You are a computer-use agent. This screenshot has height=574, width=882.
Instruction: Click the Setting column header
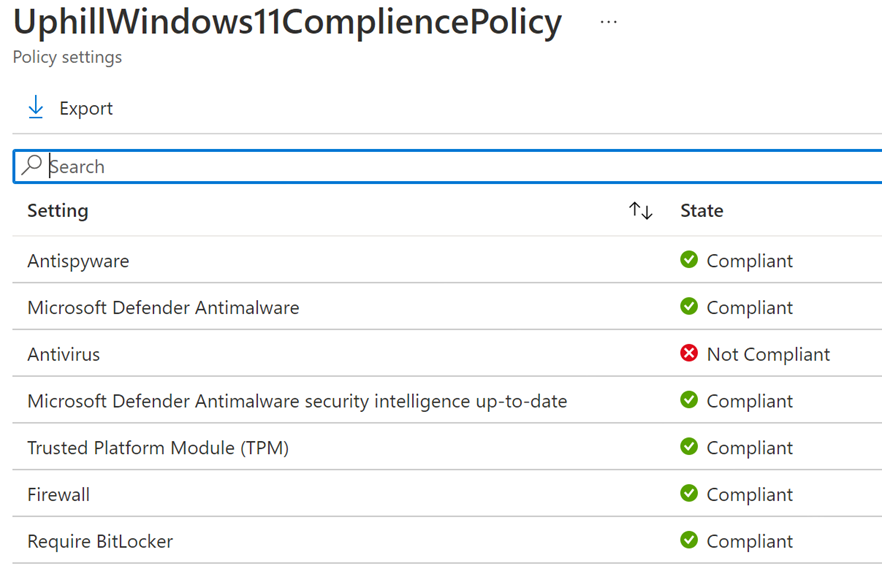[58, 211]
